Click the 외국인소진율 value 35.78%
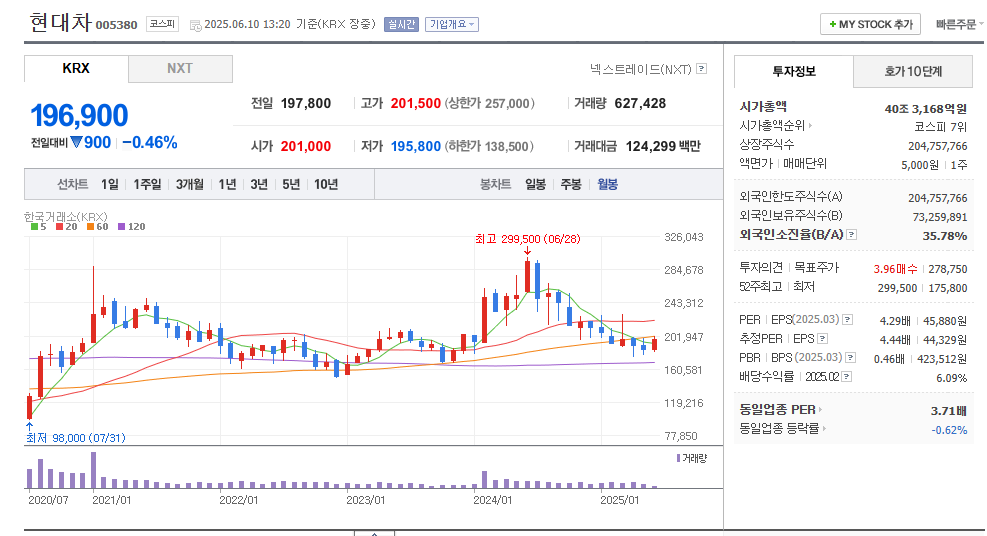 pos(945,236)
